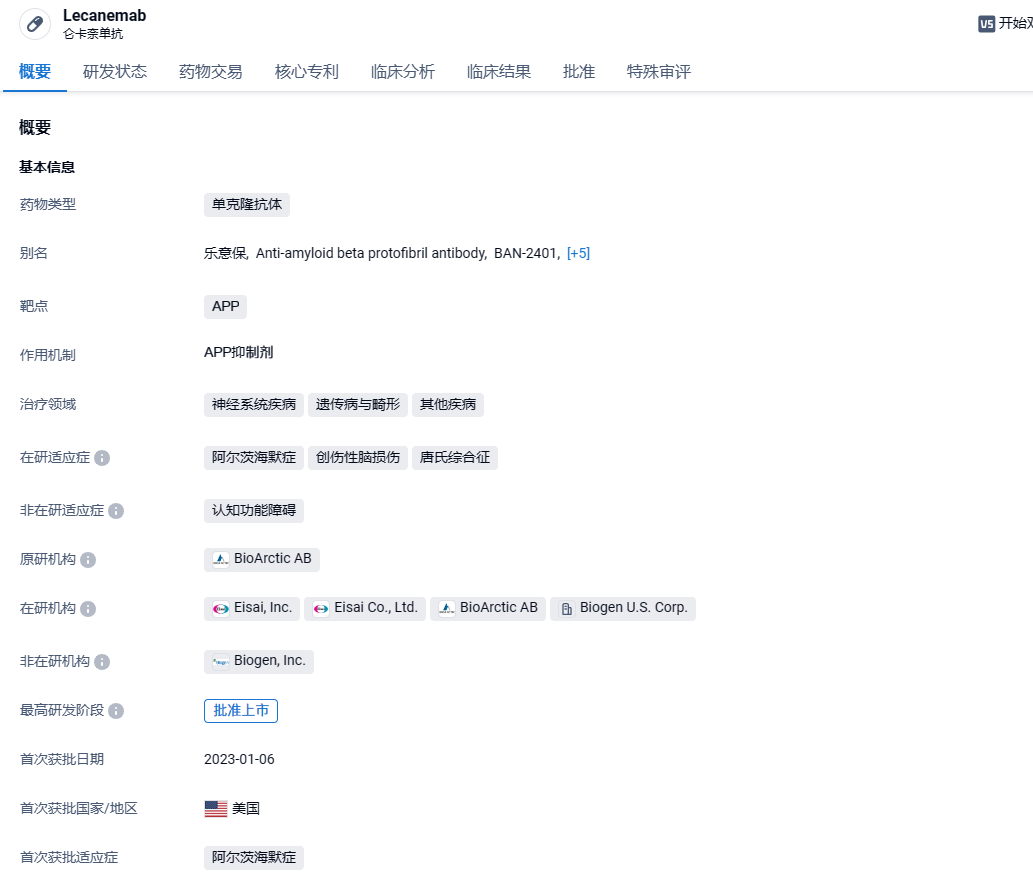Click the Biogen, Inc. logo icon

(x=221, y=662)
